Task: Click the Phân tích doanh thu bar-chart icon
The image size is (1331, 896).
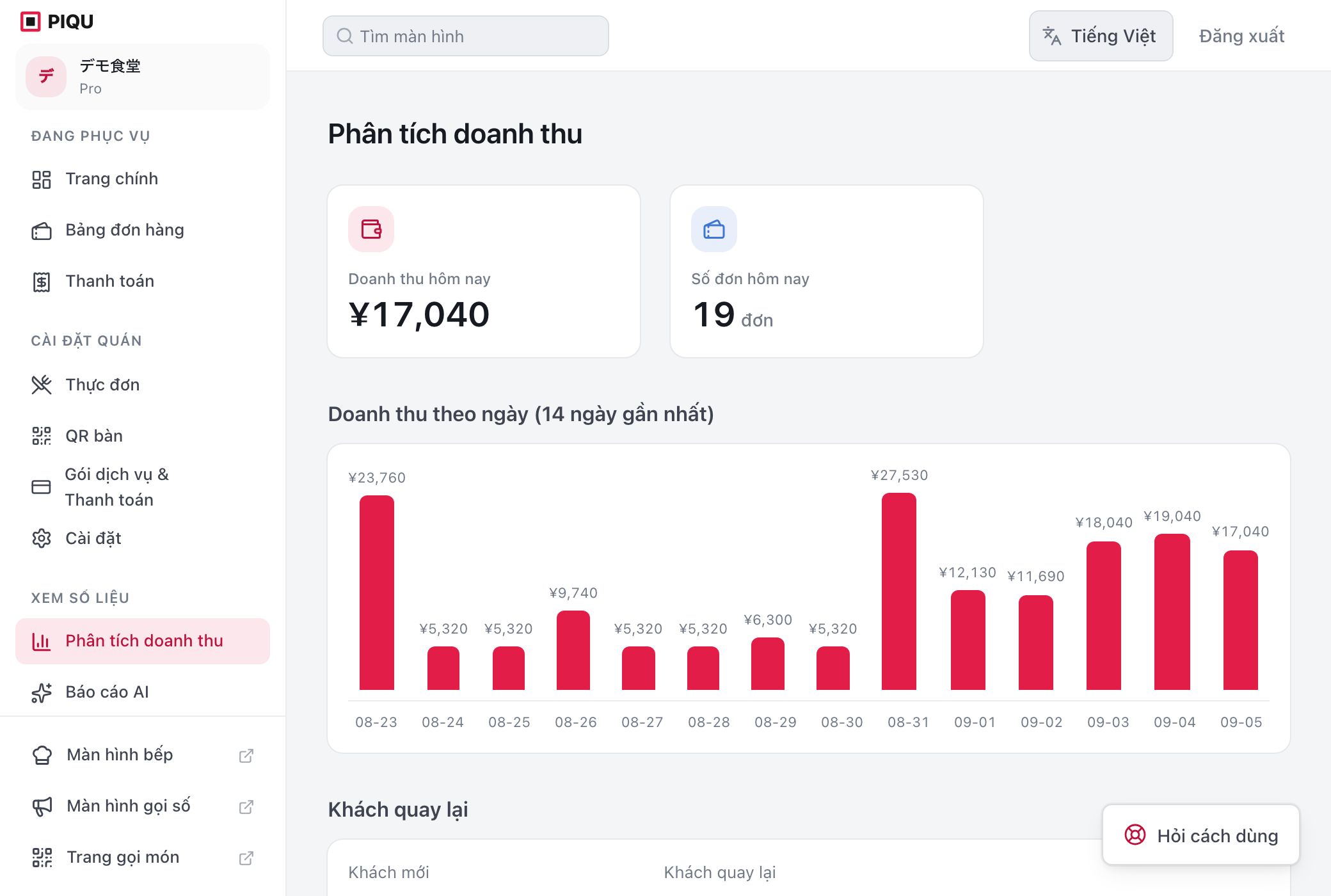Action: pos(42,641)
